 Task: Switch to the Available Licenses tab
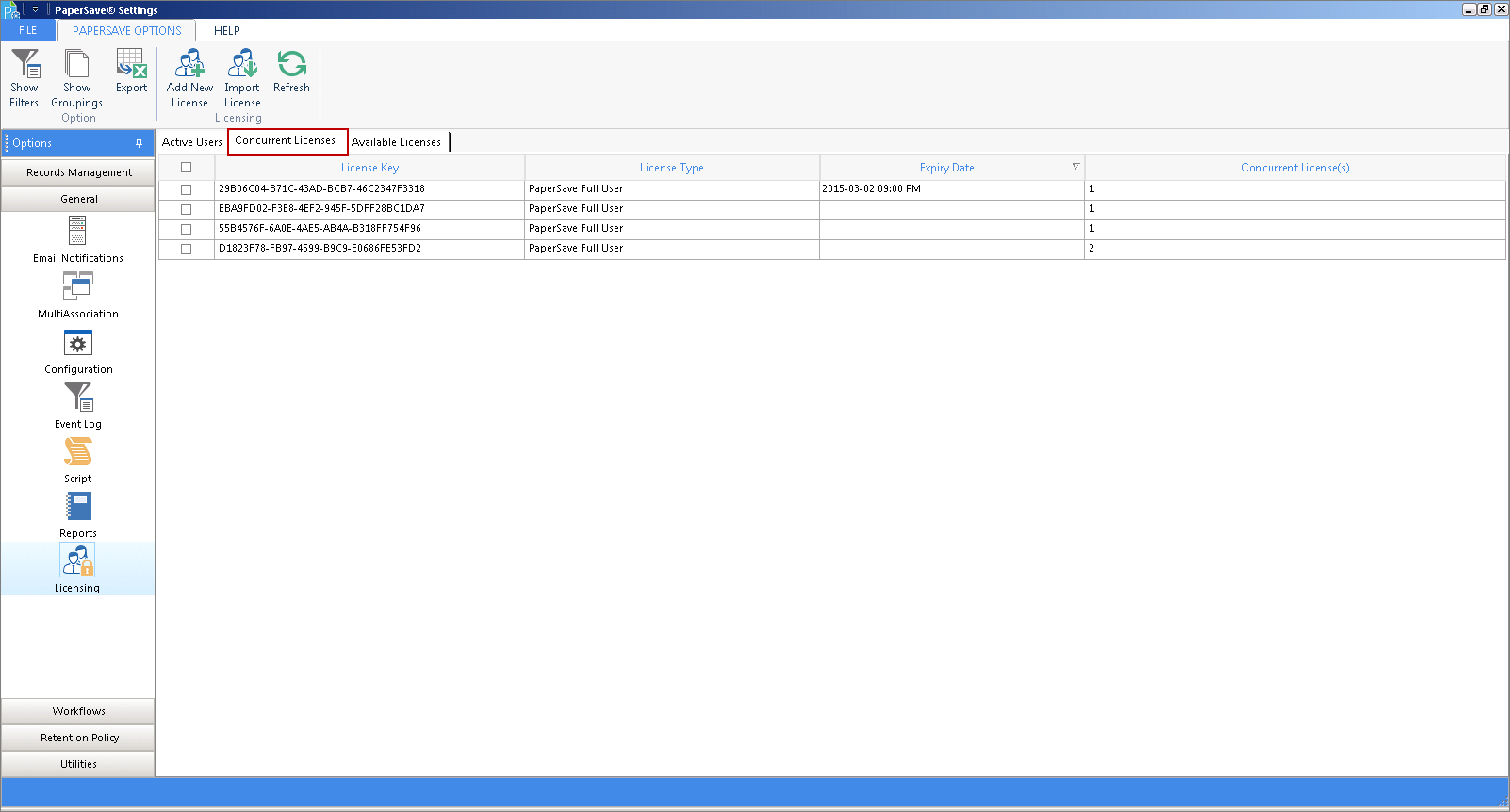click(397, 142)
